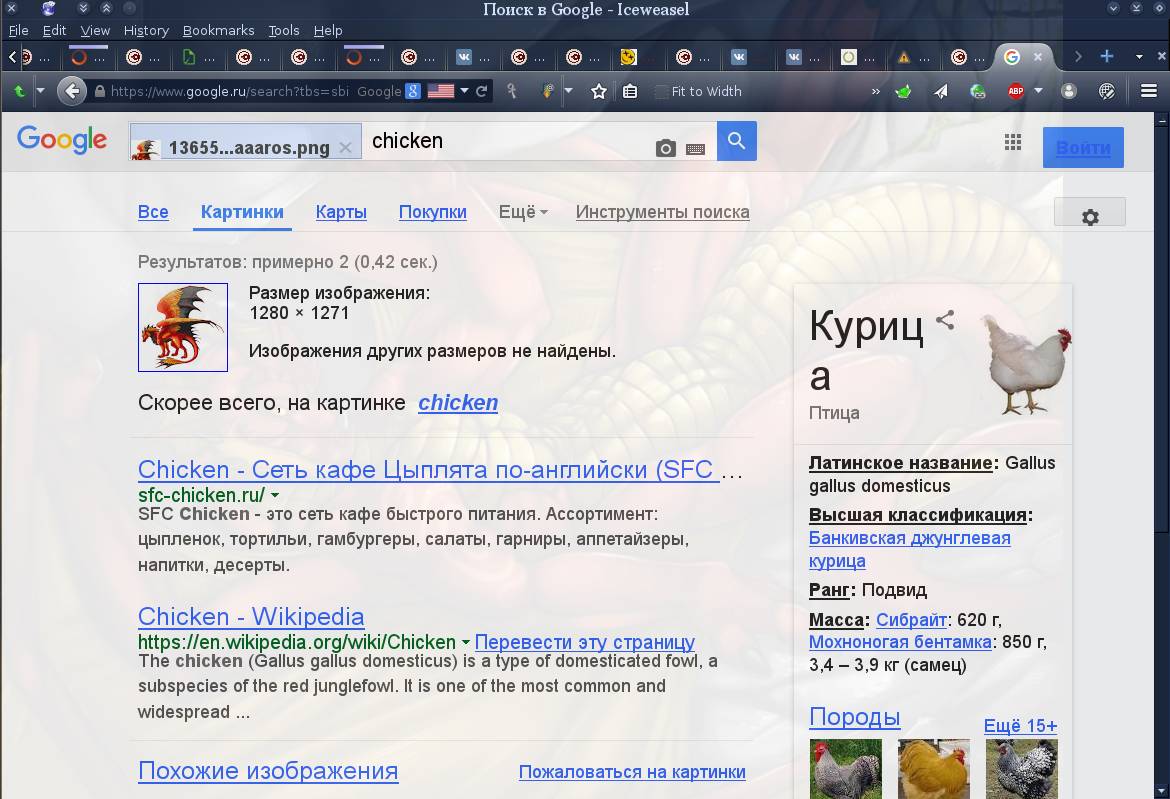Click the green bird toolbar icon
The height and width of the screenshot is (799, 1170).
click(903, 91)
